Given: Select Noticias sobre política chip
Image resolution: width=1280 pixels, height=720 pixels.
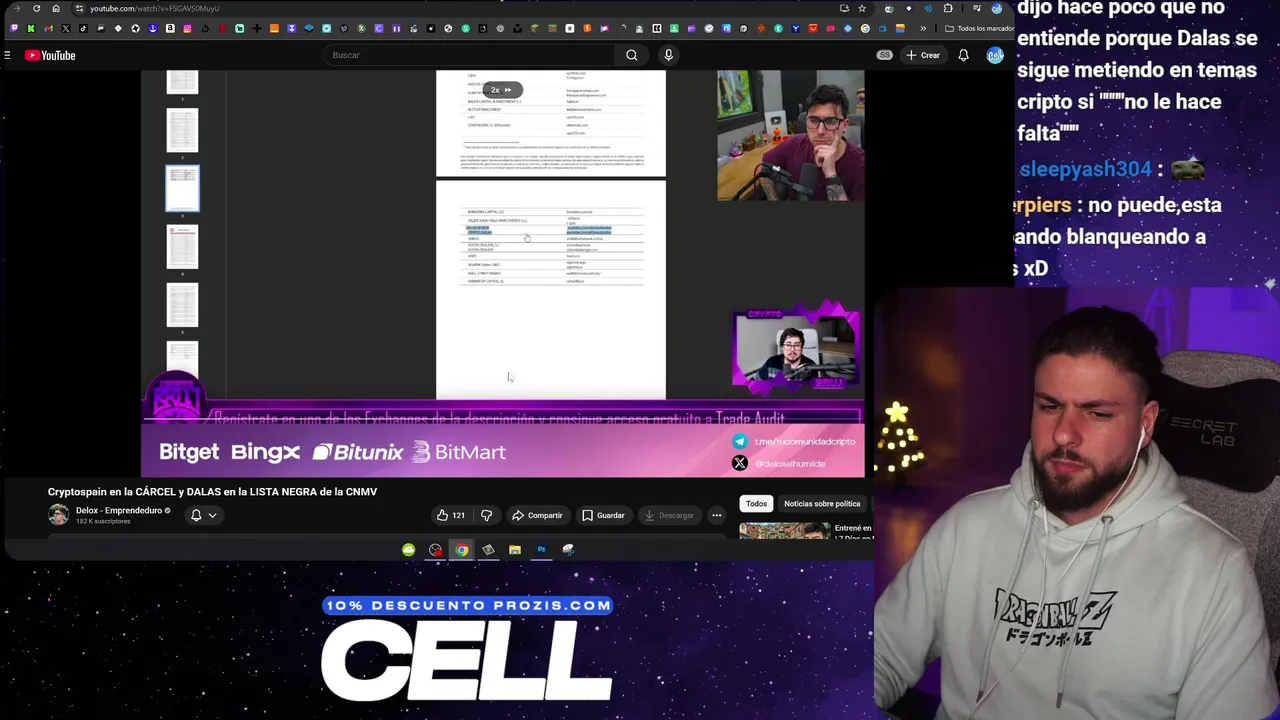Looking at the screenshot, I should pos(822,503).
